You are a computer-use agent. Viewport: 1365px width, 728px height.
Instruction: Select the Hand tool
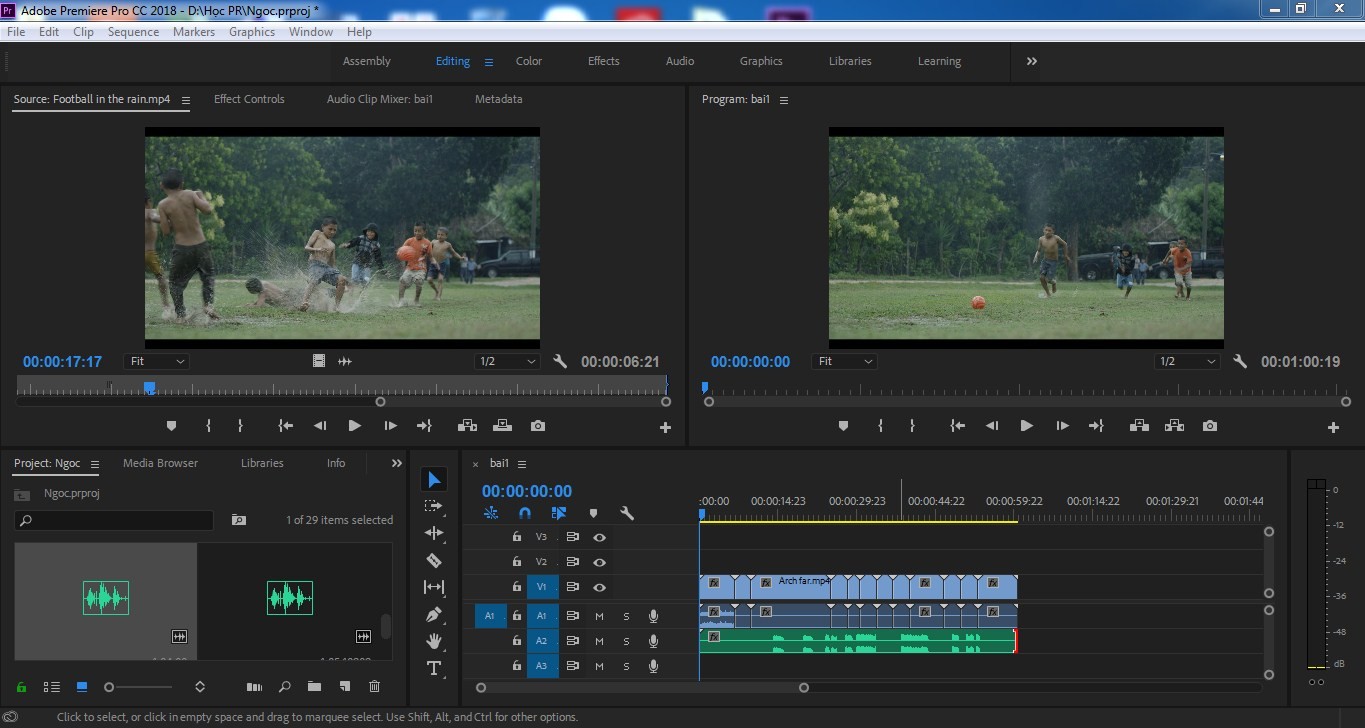pos(434,641)
